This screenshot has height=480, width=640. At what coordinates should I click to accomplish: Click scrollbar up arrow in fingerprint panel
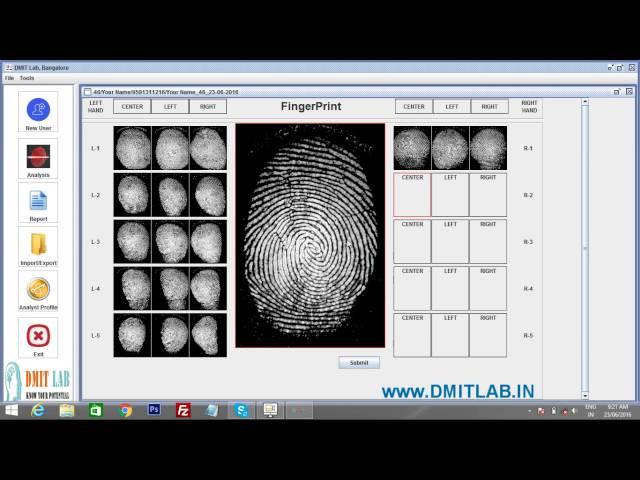pyautogui.click(x=585, y=102)
